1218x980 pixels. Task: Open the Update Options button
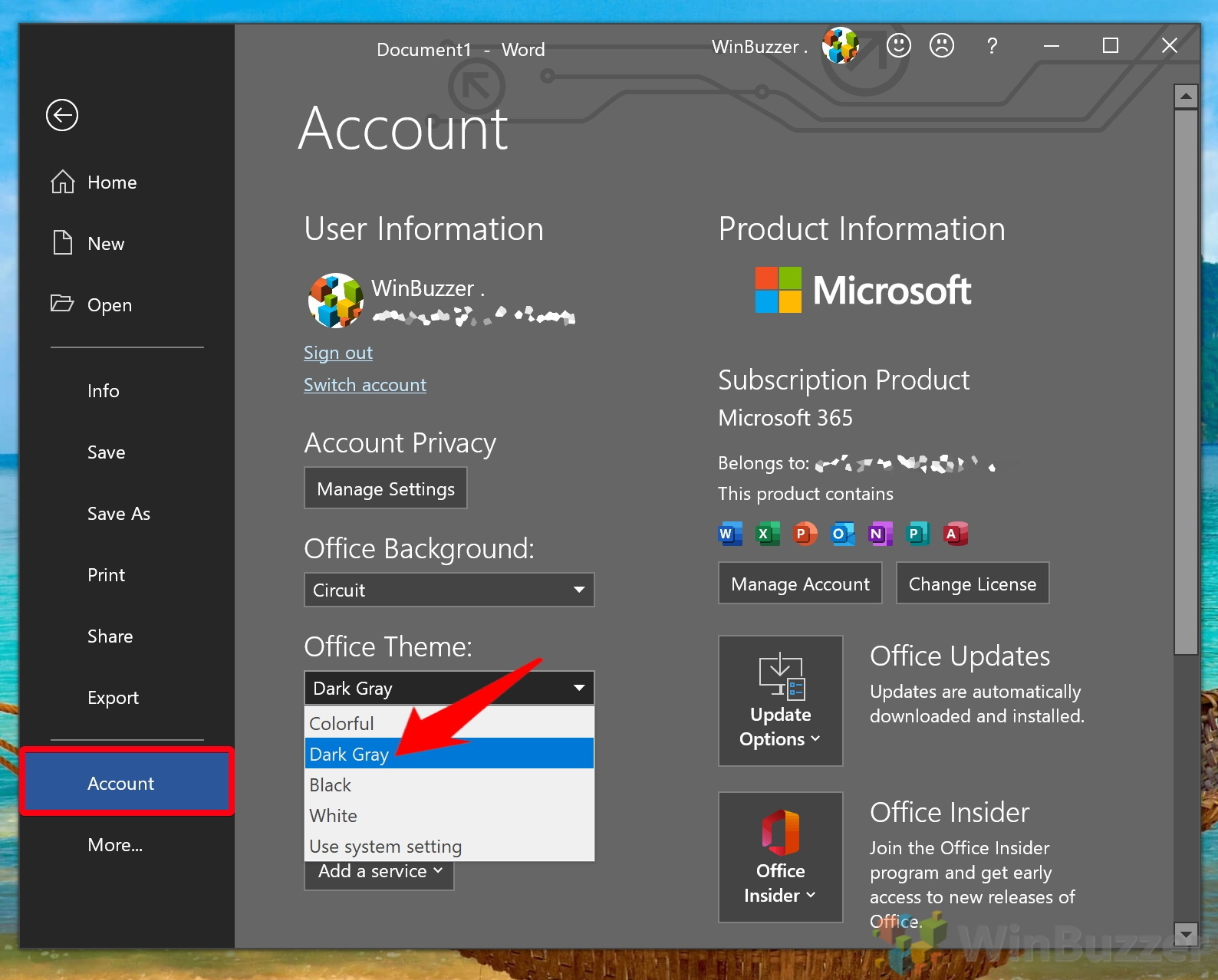781,701
